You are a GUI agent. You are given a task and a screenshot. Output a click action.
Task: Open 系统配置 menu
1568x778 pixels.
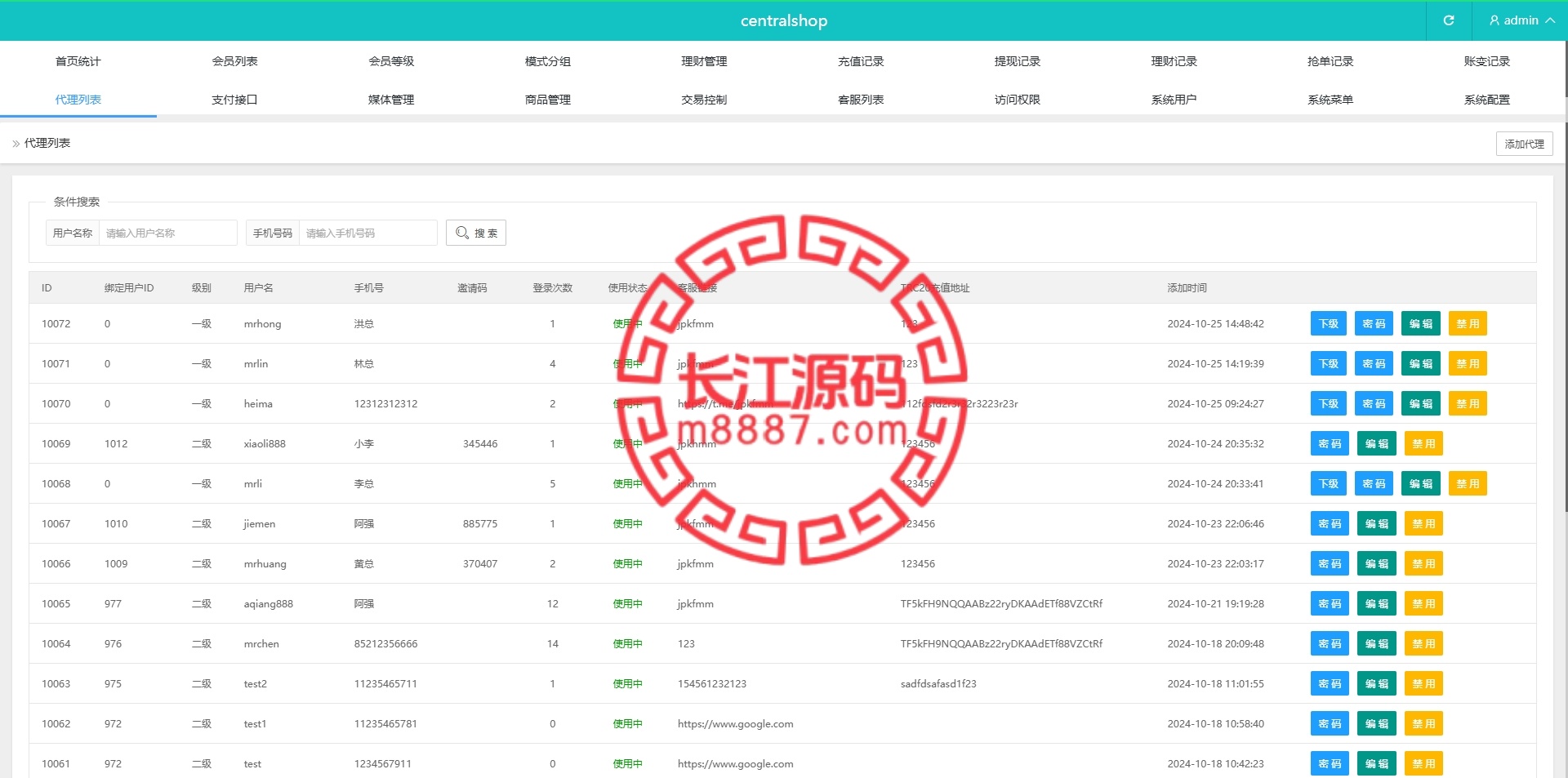click(x=1487, y=100)
